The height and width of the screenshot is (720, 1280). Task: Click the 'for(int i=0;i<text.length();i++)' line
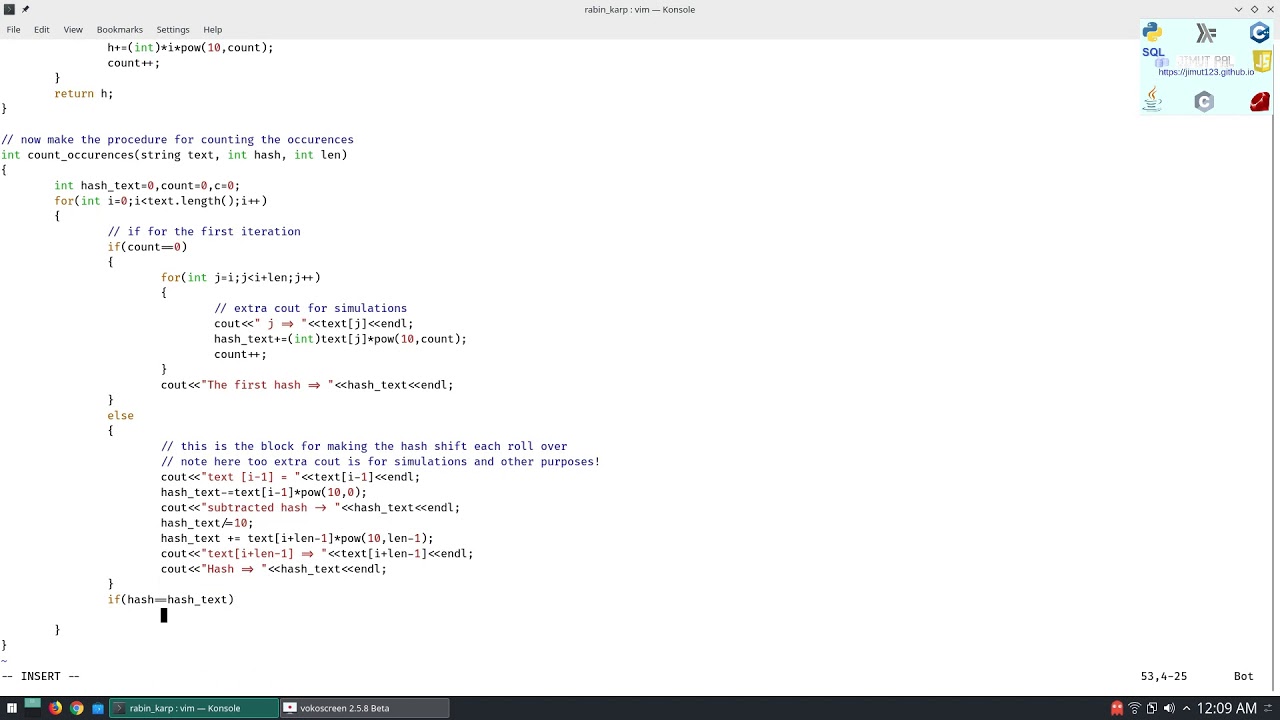(x=161, y=201)
